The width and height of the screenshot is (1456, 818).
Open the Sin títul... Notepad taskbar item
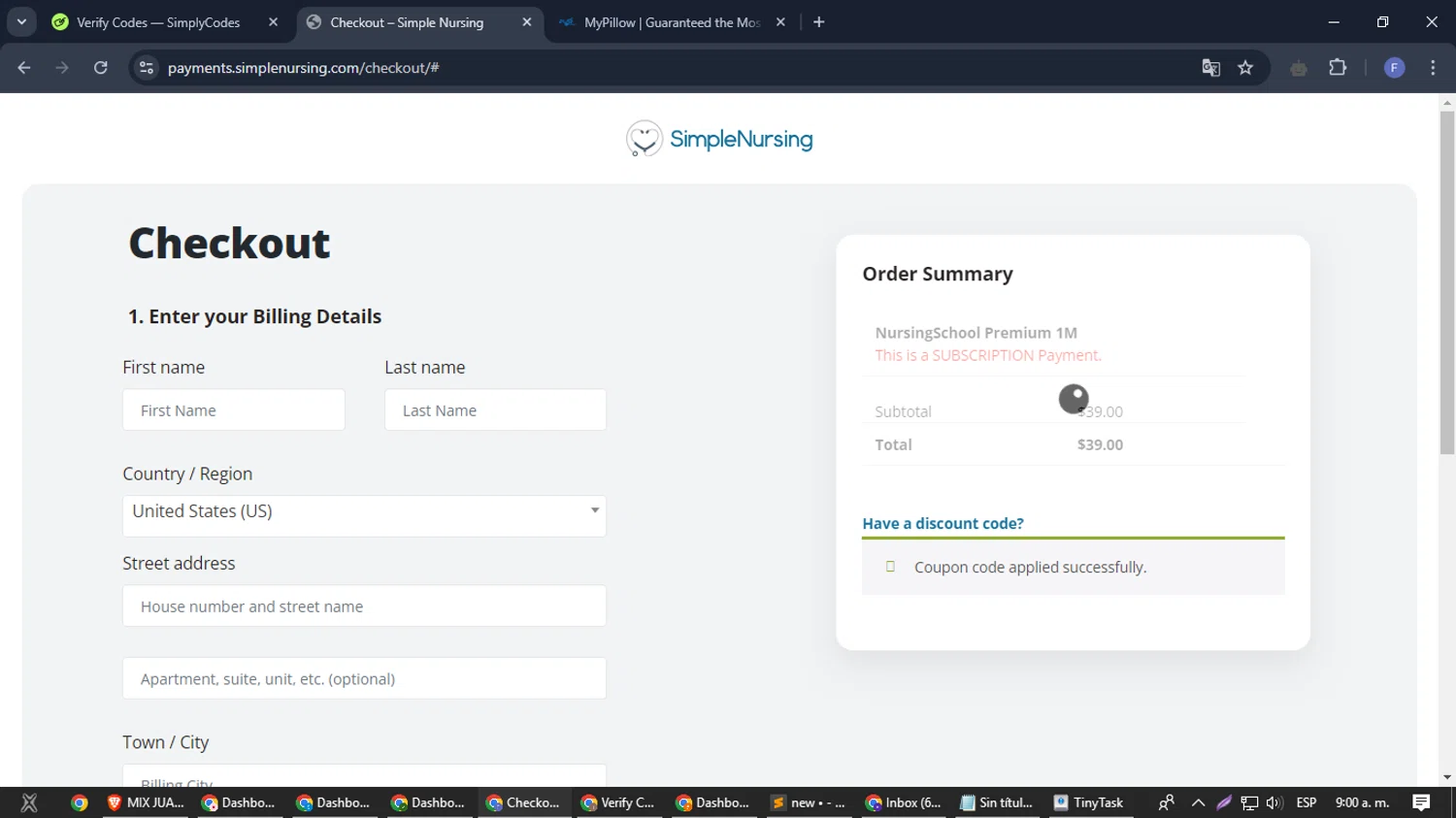(x=997, y=802)
